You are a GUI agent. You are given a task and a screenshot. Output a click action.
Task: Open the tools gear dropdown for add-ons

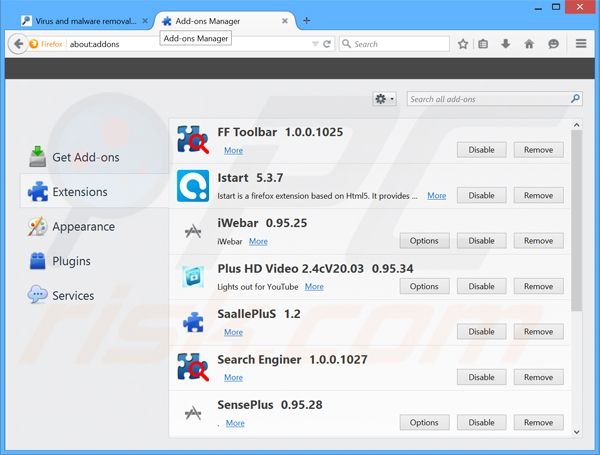(x=384, y=99)
